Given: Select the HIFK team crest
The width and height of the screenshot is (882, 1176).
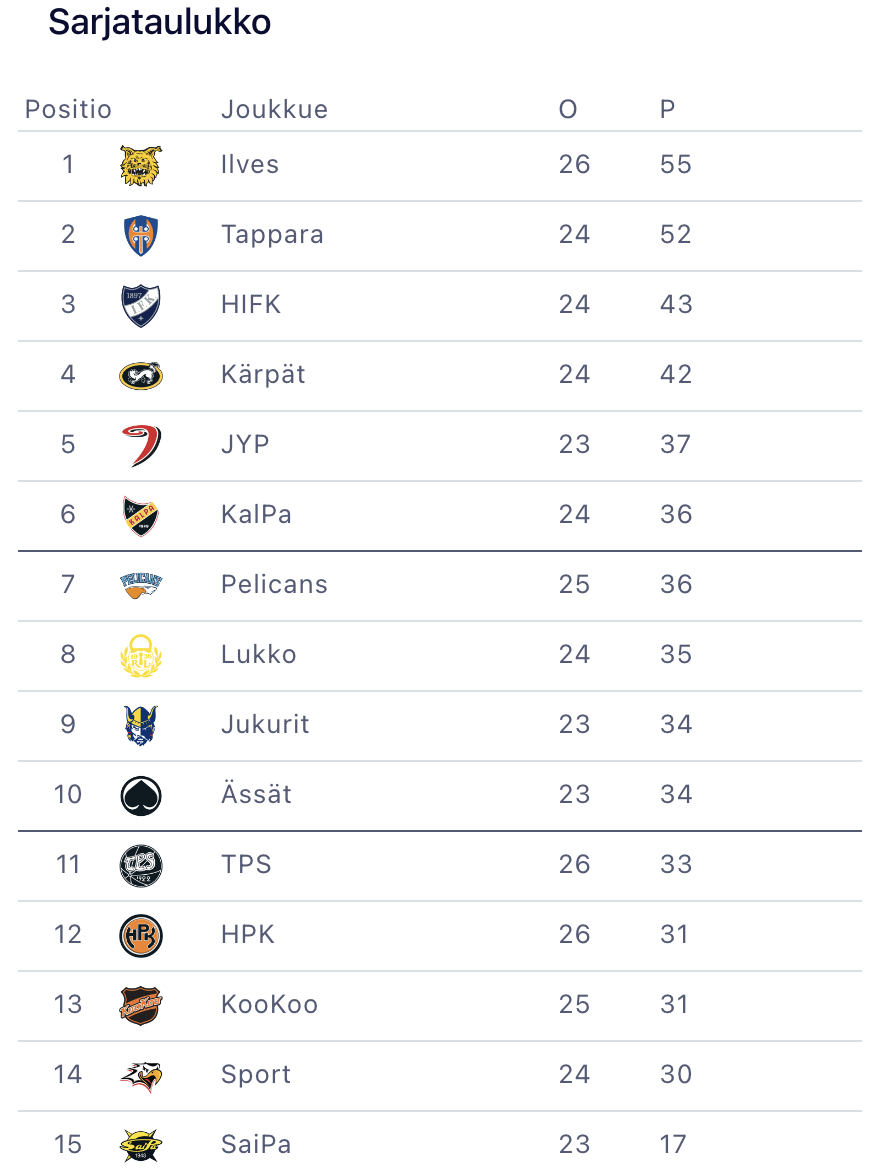Looking at the screenshot, I should 141,305.
